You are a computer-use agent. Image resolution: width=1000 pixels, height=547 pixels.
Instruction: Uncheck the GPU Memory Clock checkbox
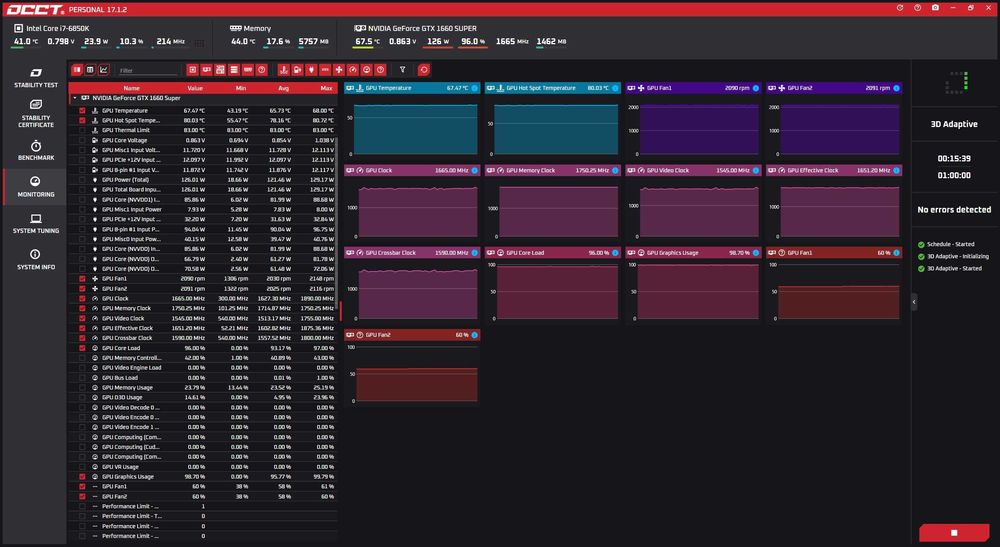click(82, 308)
